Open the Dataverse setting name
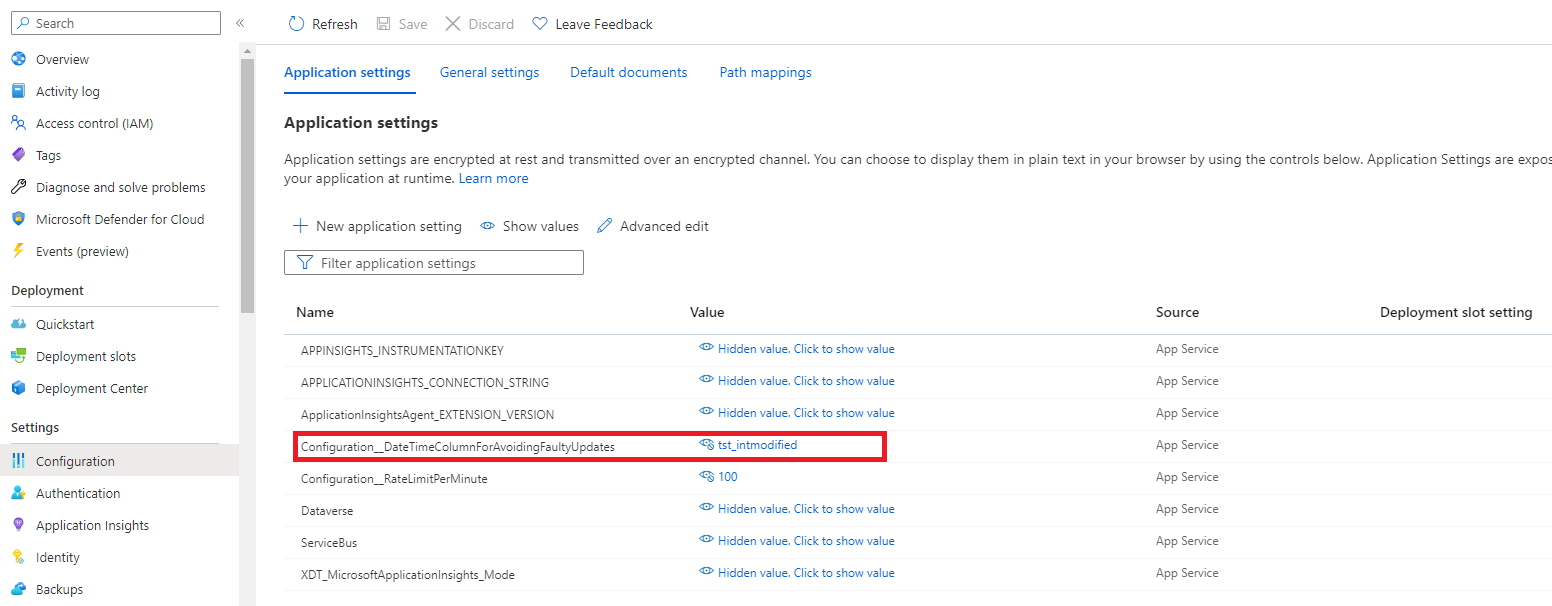The width and height of the screenshot is (1552, 606). pos(327,511)
